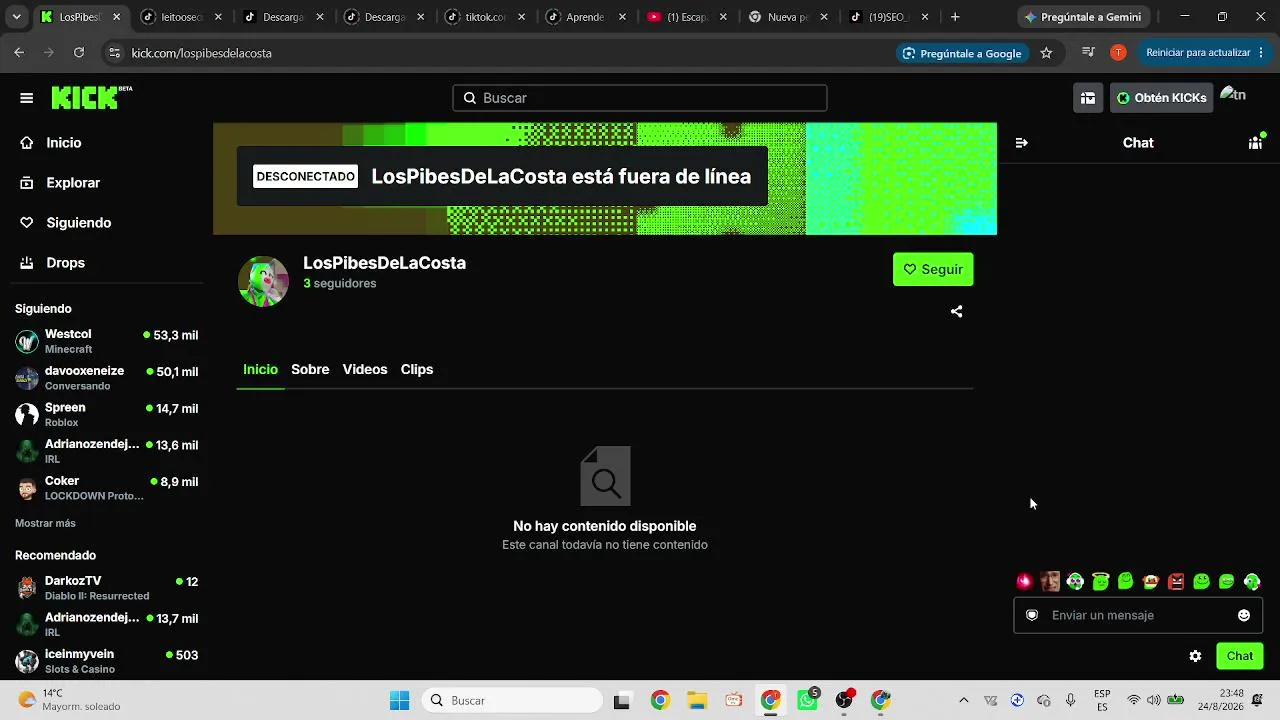
Task: Select the human face emote
Action: click(1050, 581)
